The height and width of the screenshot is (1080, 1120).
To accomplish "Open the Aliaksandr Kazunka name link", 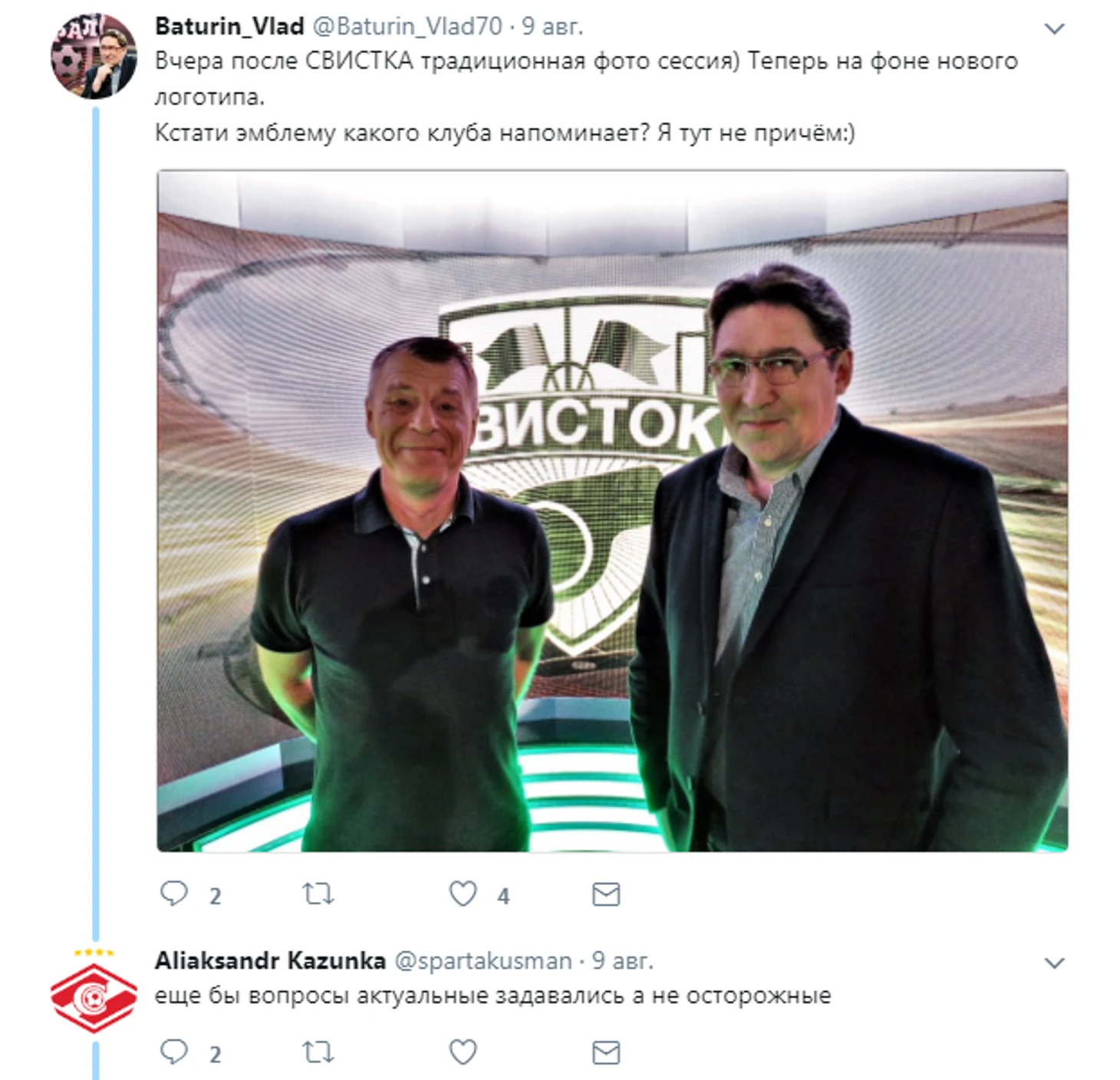I will tap(270, 960).
